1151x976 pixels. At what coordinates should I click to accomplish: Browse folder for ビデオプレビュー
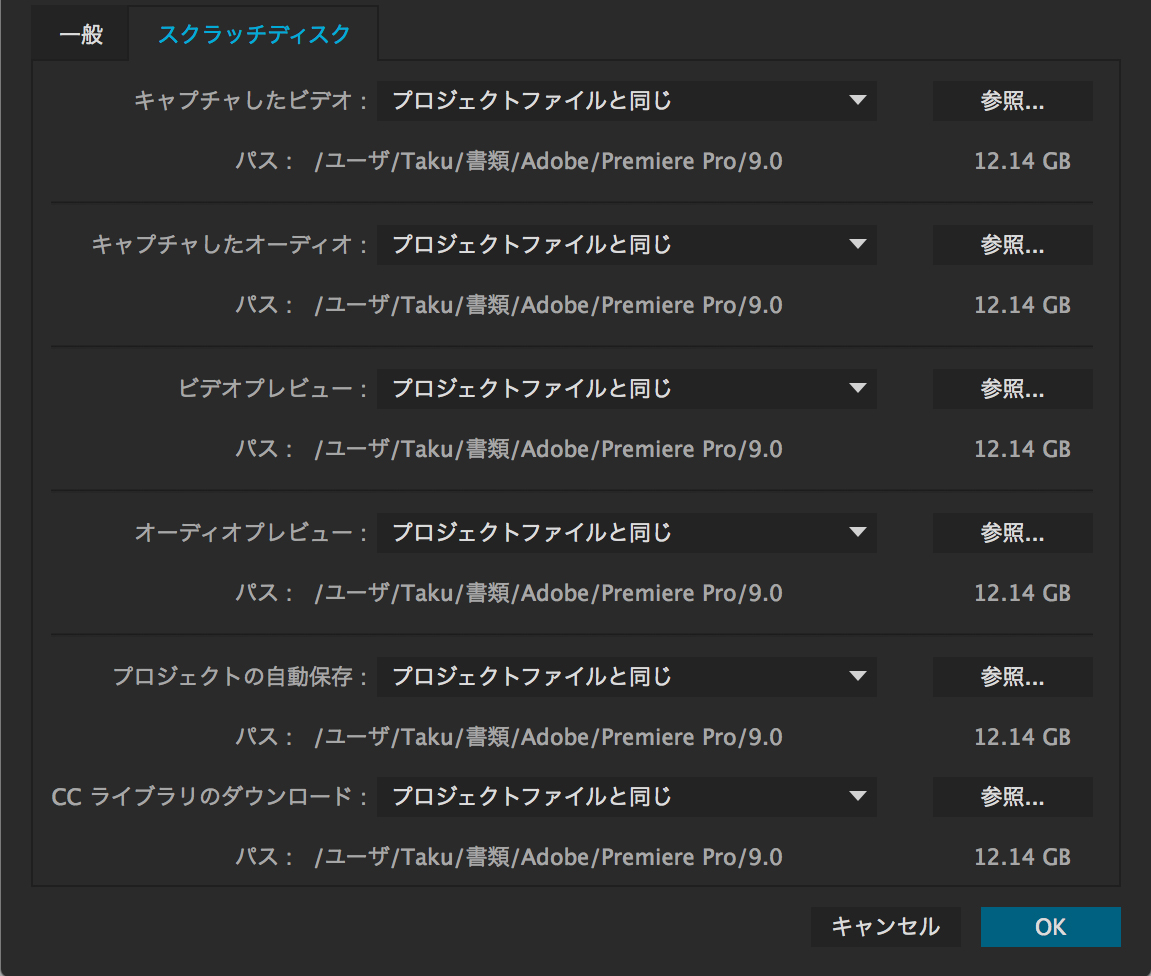[x=1012, y=388]
